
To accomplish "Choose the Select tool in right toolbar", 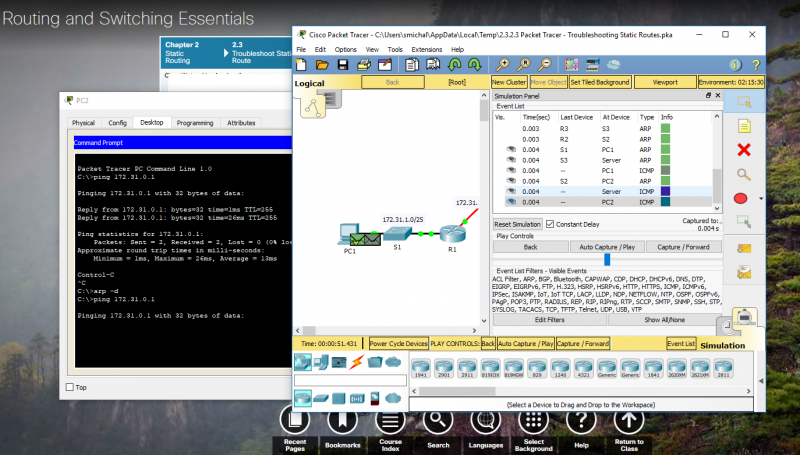I will click(x=744, y=102).
